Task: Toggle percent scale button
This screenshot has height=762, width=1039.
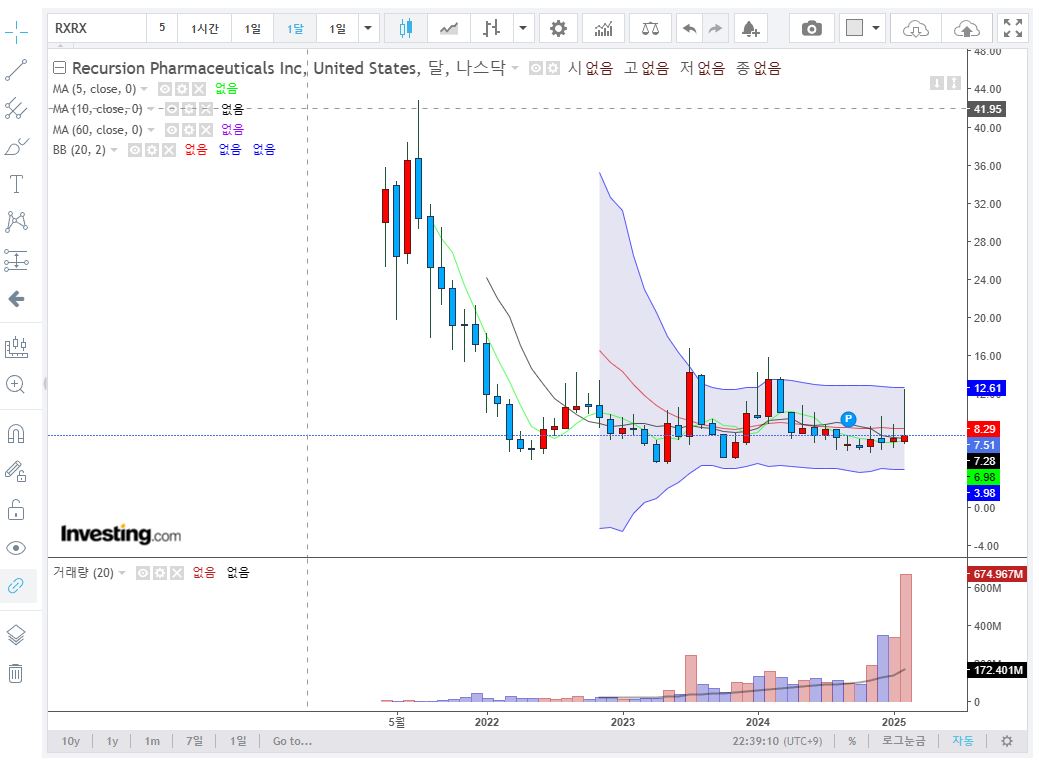Action: click(852, 741)
